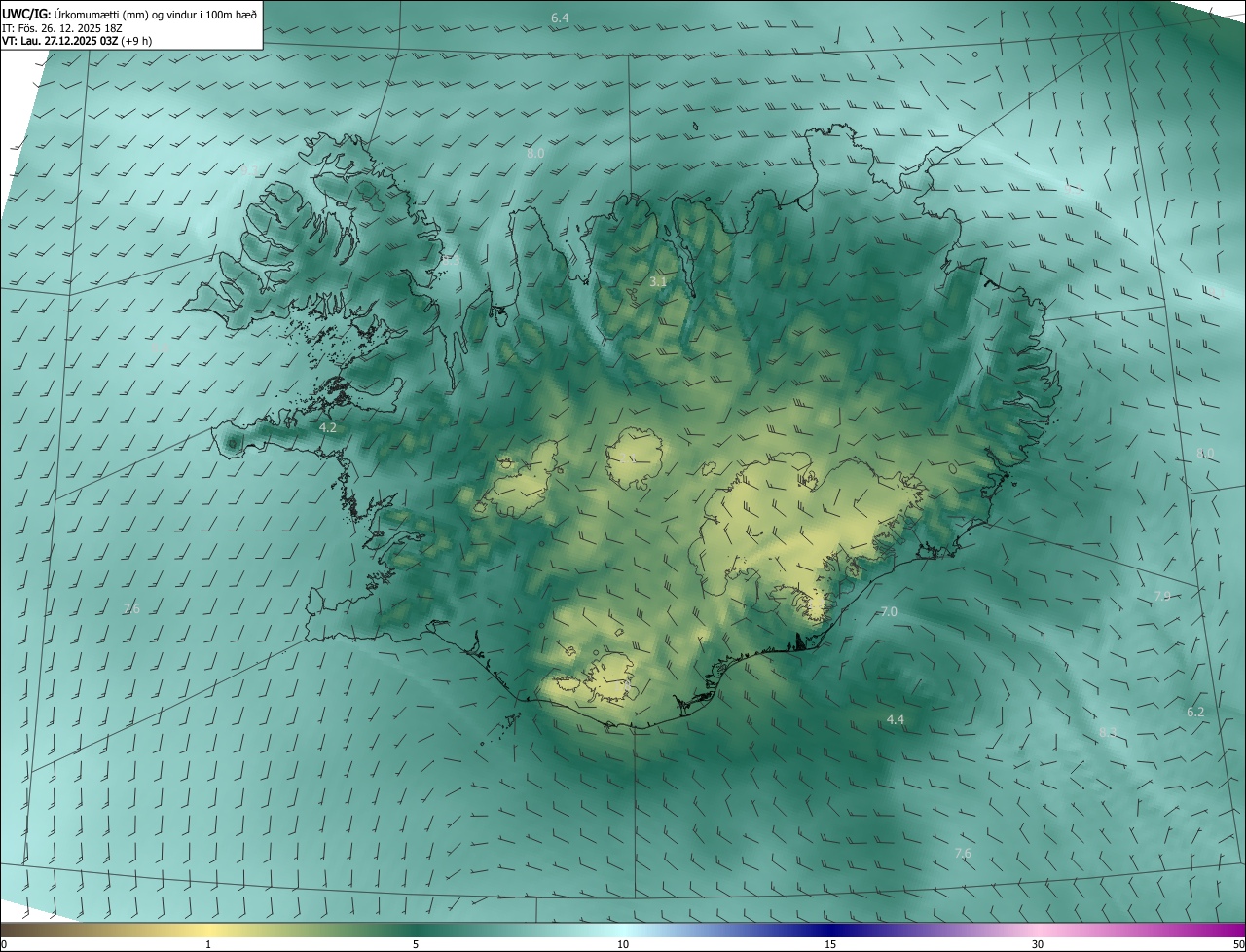Click the 10 tick on the color scale

tap(623, 944)
